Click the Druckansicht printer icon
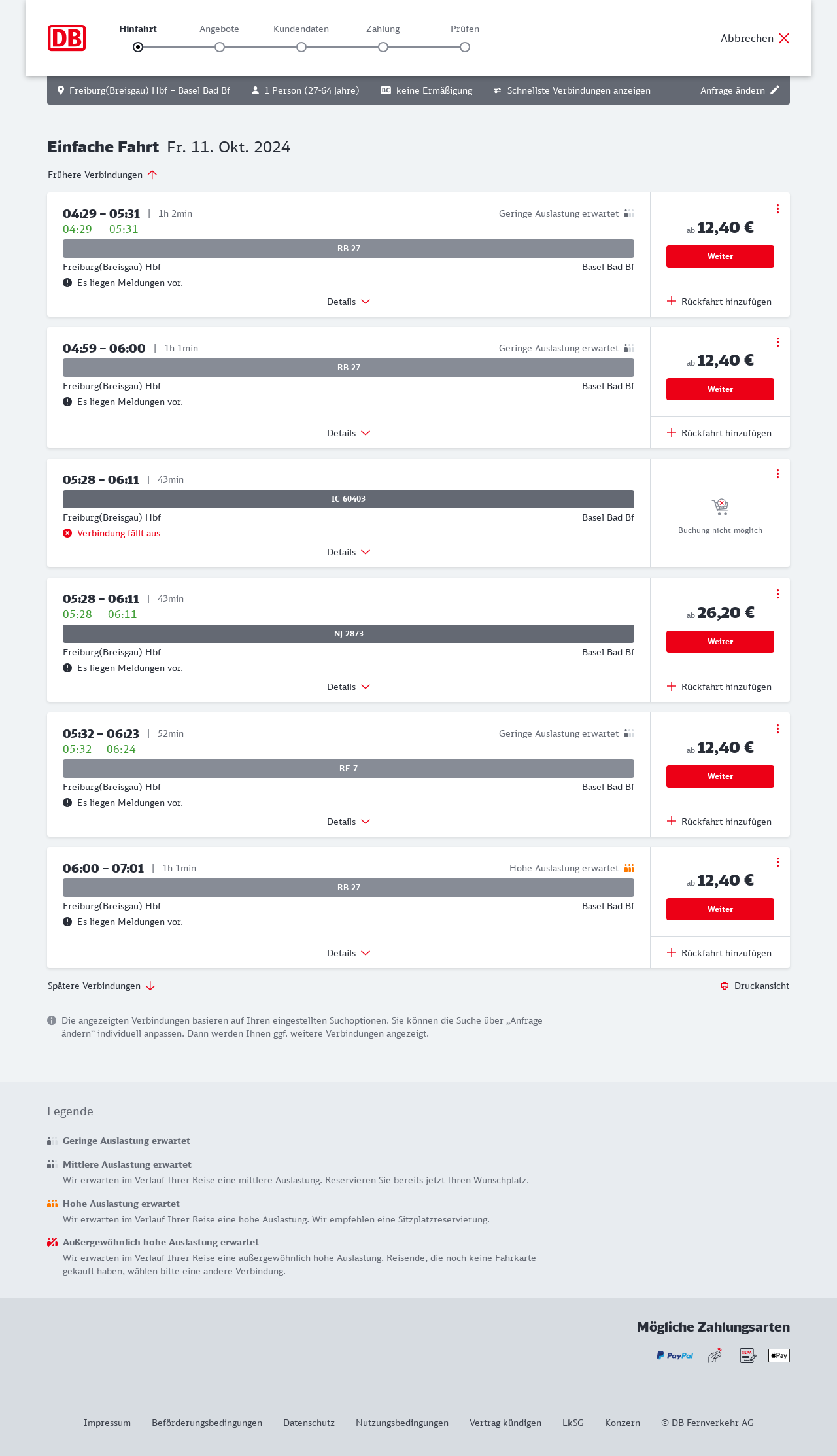Image resolution: width=837 pixels, height=1456 pixels. 725,986
